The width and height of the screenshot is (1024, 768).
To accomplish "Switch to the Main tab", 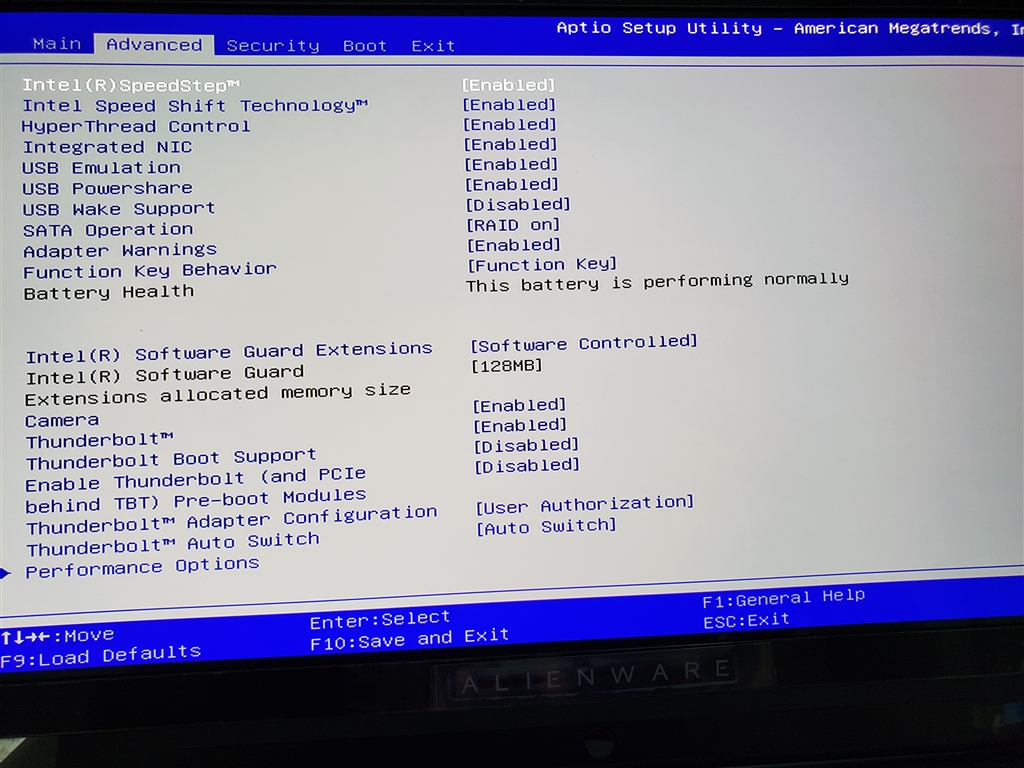I will coord(57,44).
